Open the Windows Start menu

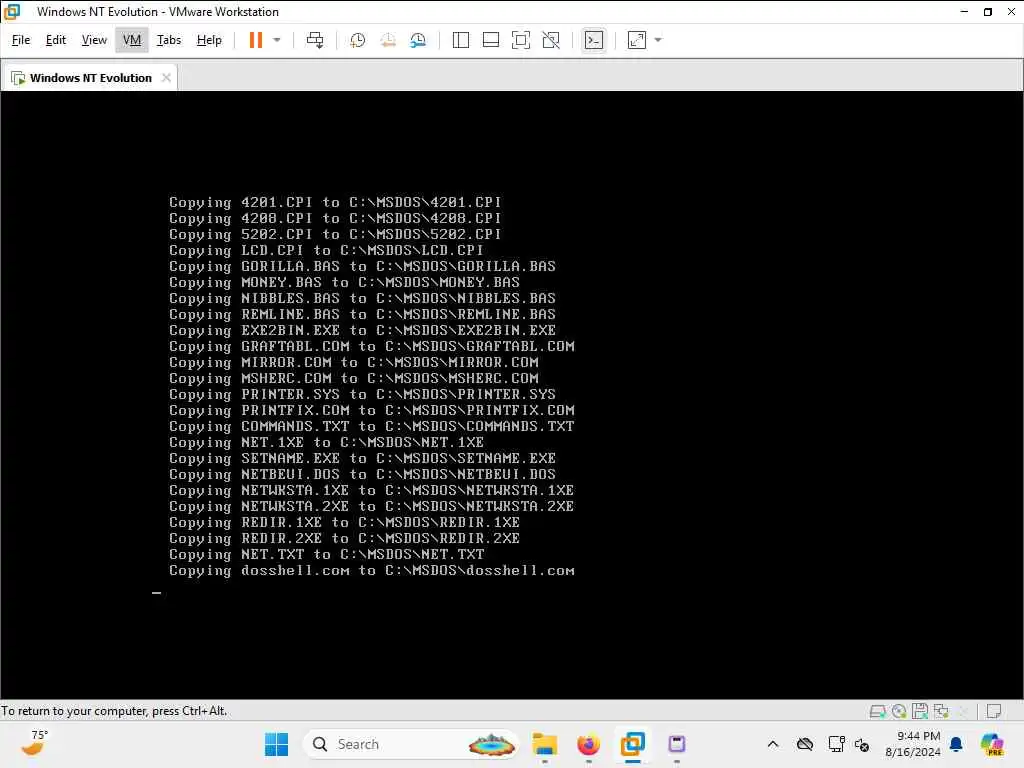pos(276,744)
